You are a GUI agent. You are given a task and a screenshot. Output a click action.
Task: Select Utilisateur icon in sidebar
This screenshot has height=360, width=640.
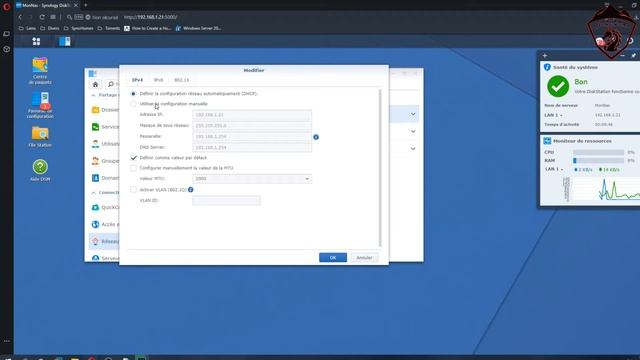[96, 144]
